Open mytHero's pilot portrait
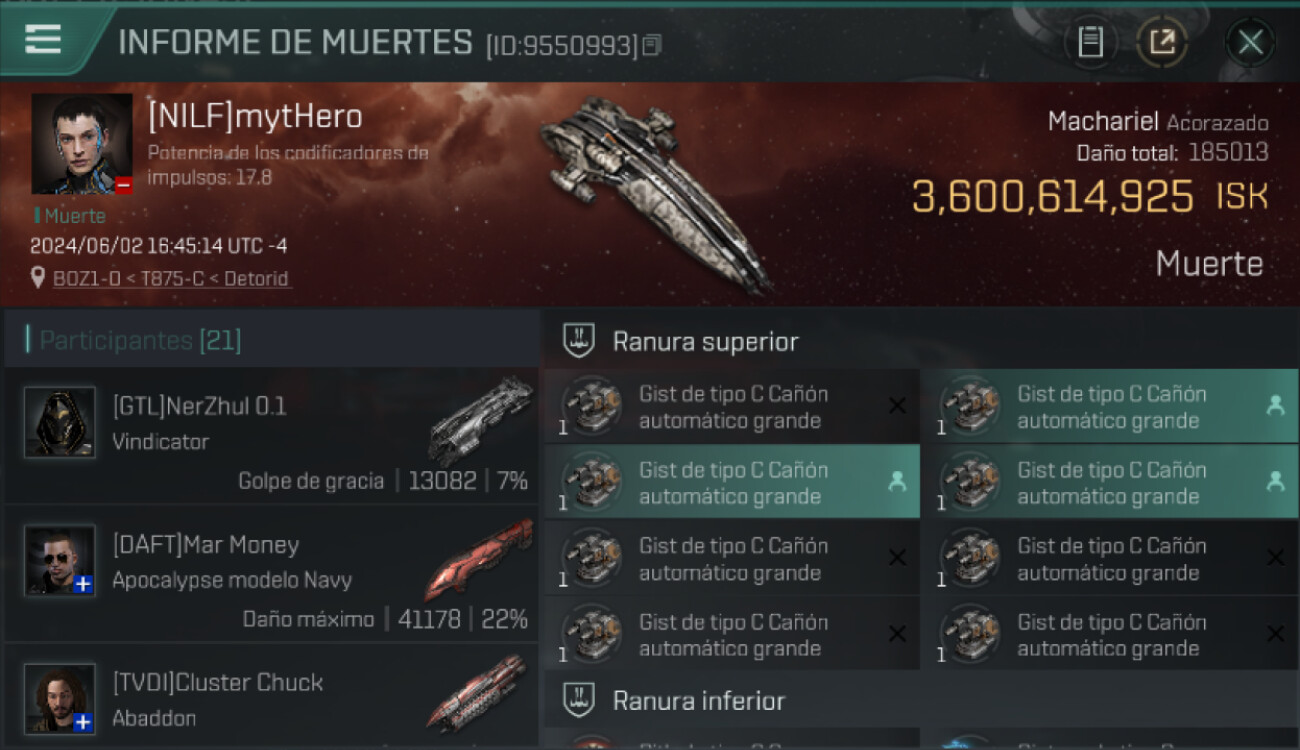Image resolution: width=1300 pixels, height=750 pixels. pos(82,144)
